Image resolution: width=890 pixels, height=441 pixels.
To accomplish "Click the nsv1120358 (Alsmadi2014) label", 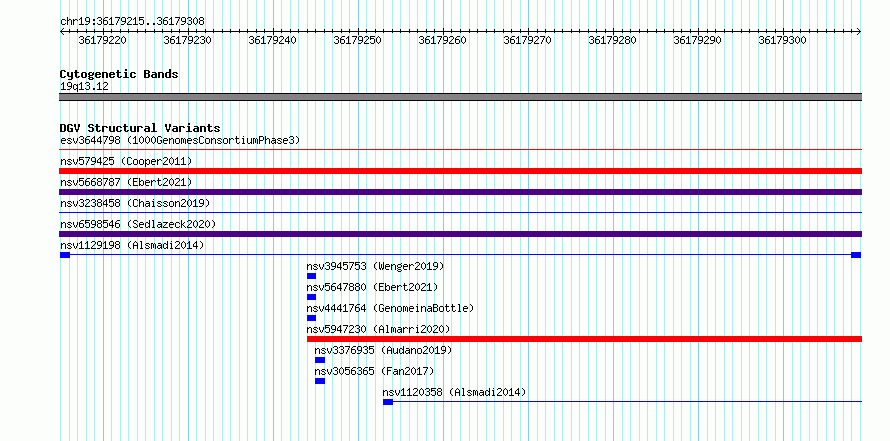I will click(x=454, y=392).
